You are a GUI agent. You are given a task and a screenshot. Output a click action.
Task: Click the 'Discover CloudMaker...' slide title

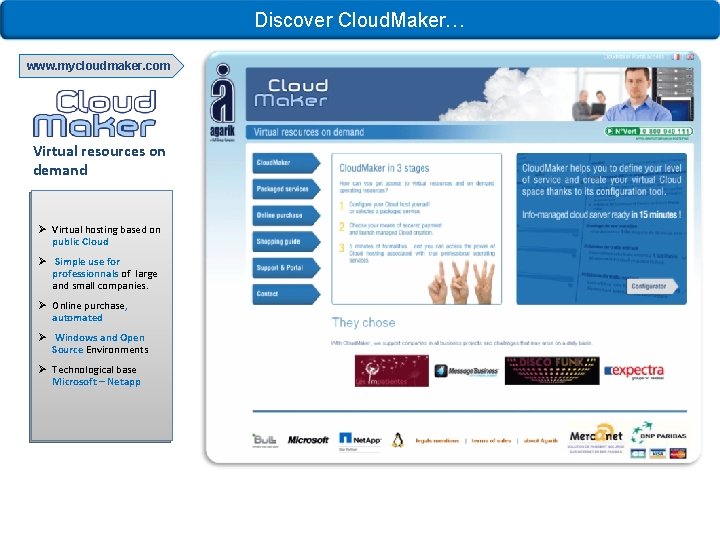360,20
